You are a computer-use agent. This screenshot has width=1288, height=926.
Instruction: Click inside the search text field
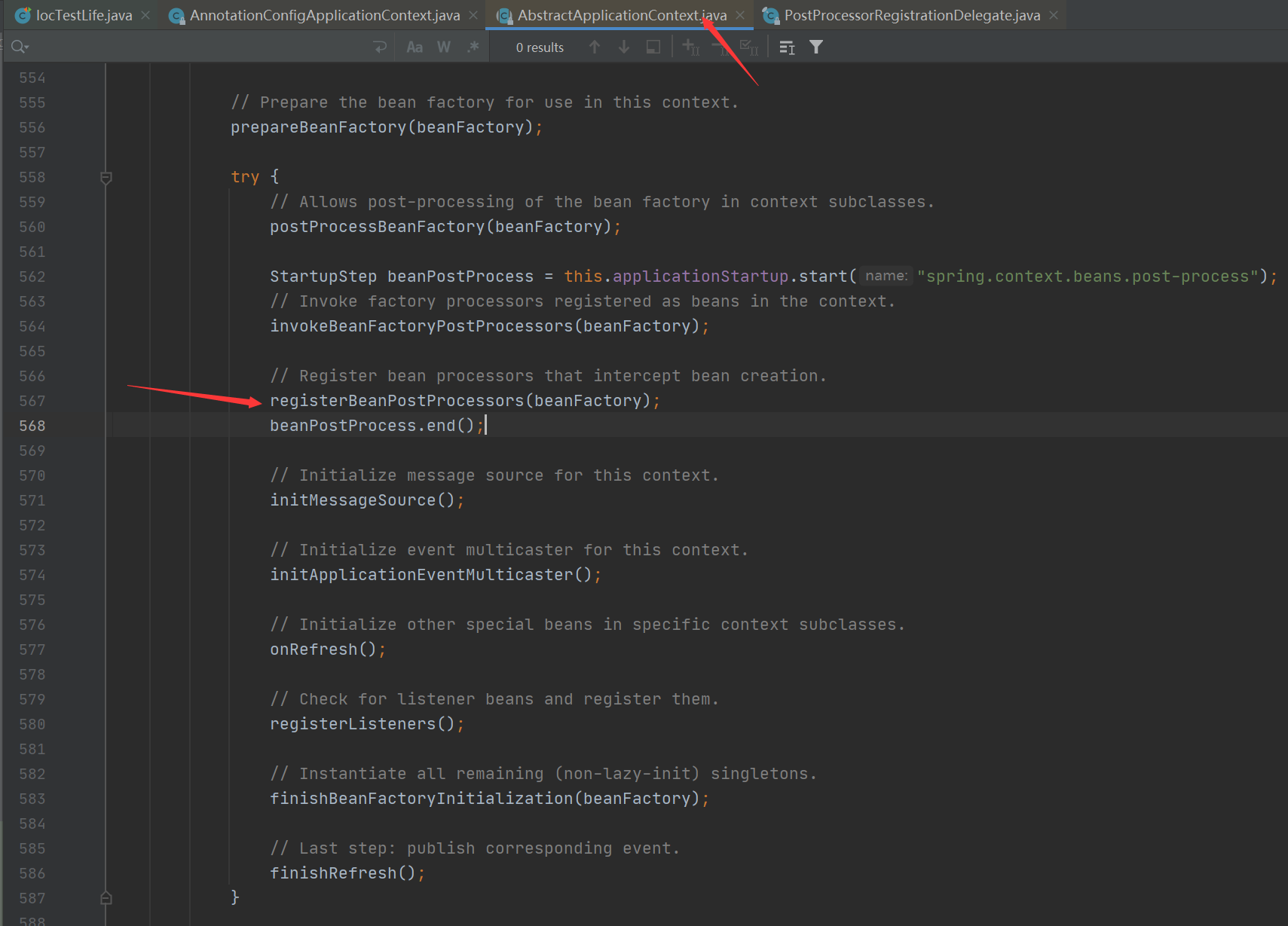coord(200,47)
